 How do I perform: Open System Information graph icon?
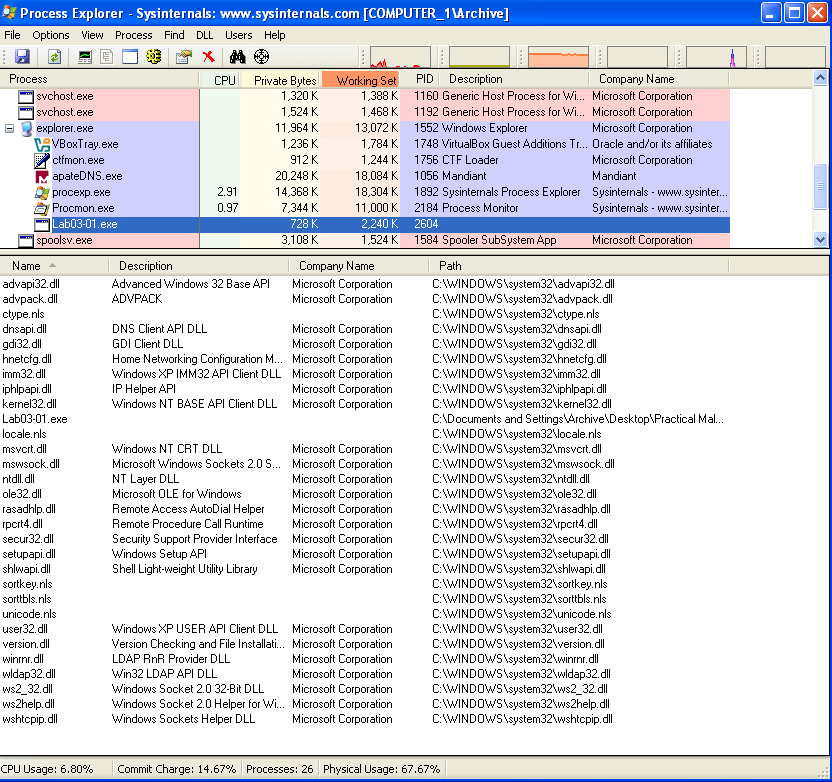tap(85, 57)
